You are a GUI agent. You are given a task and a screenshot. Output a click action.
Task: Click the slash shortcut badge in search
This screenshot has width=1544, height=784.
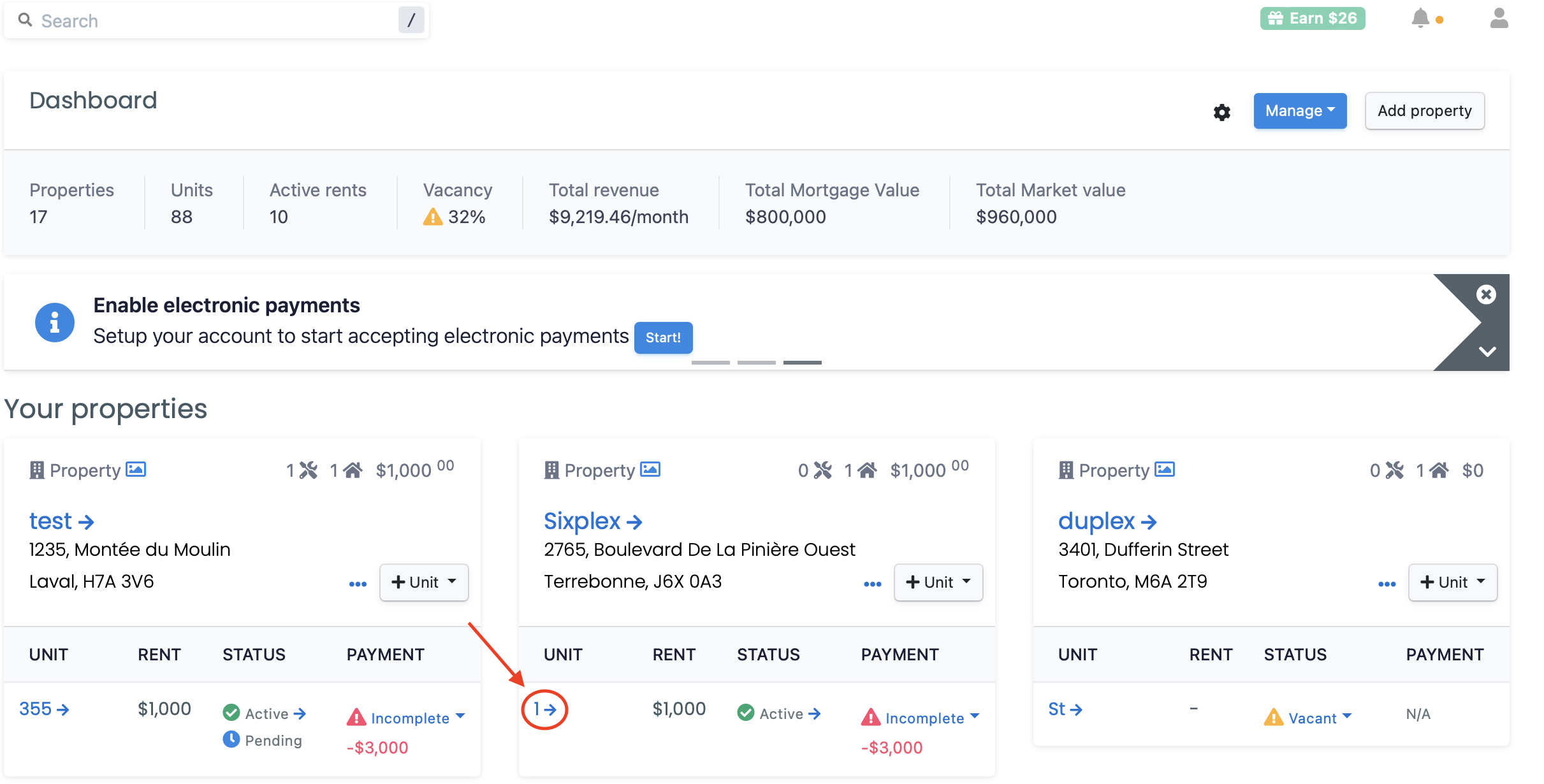(411, 20)
